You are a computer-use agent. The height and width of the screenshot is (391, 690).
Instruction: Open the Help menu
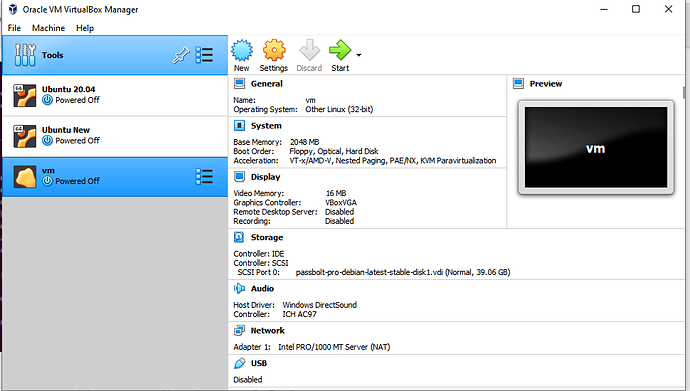(85, 28)
